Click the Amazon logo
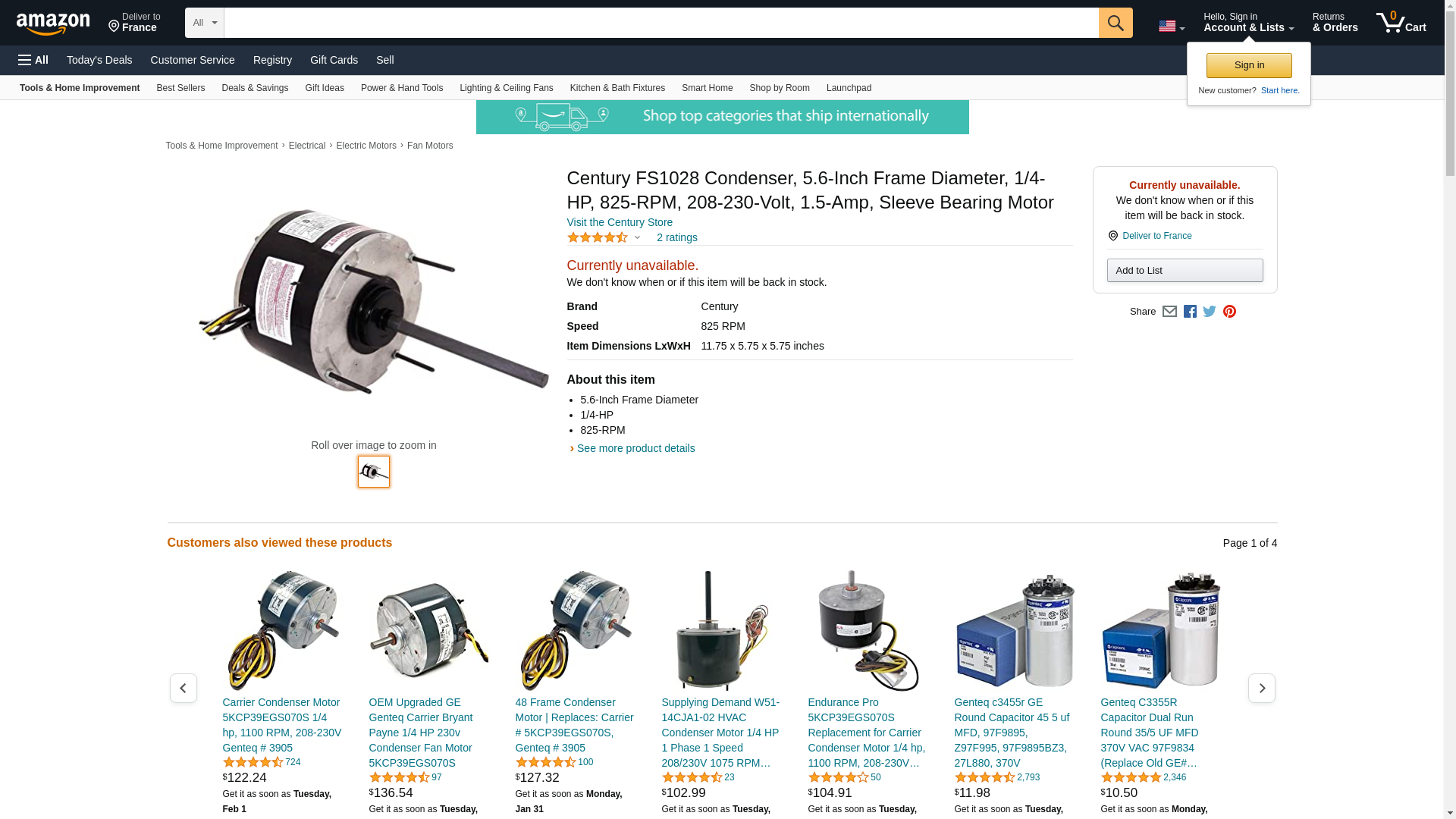 (53, 24)
